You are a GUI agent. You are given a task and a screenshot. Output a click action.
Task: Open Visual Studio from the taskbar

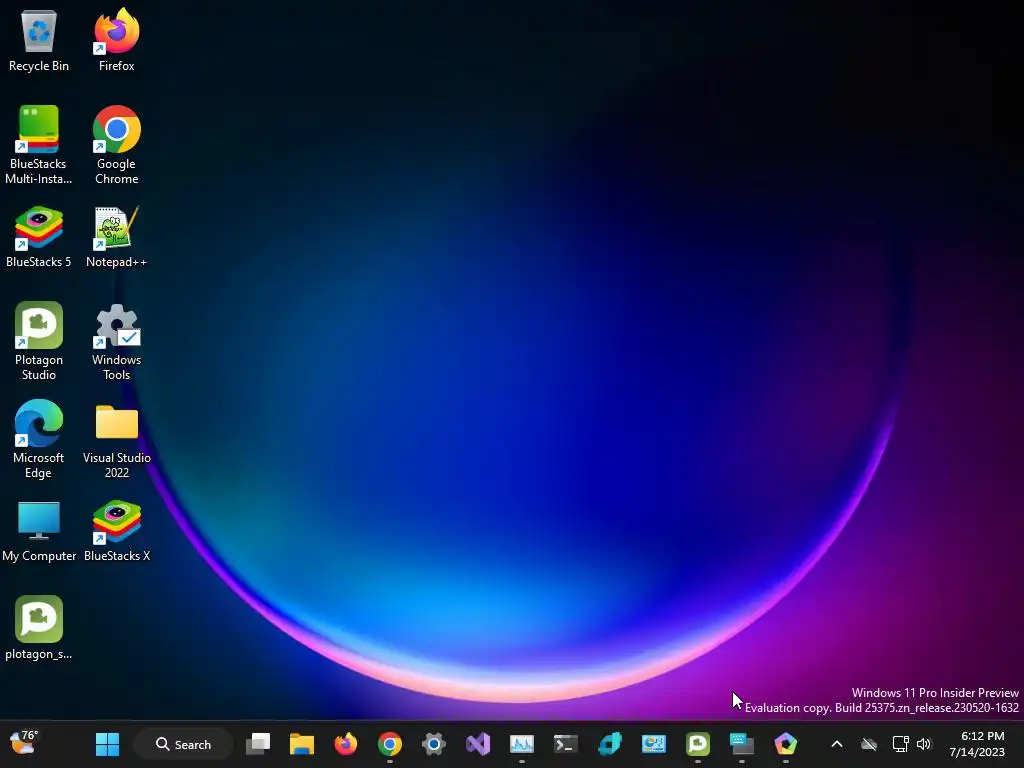coord(477,744)
